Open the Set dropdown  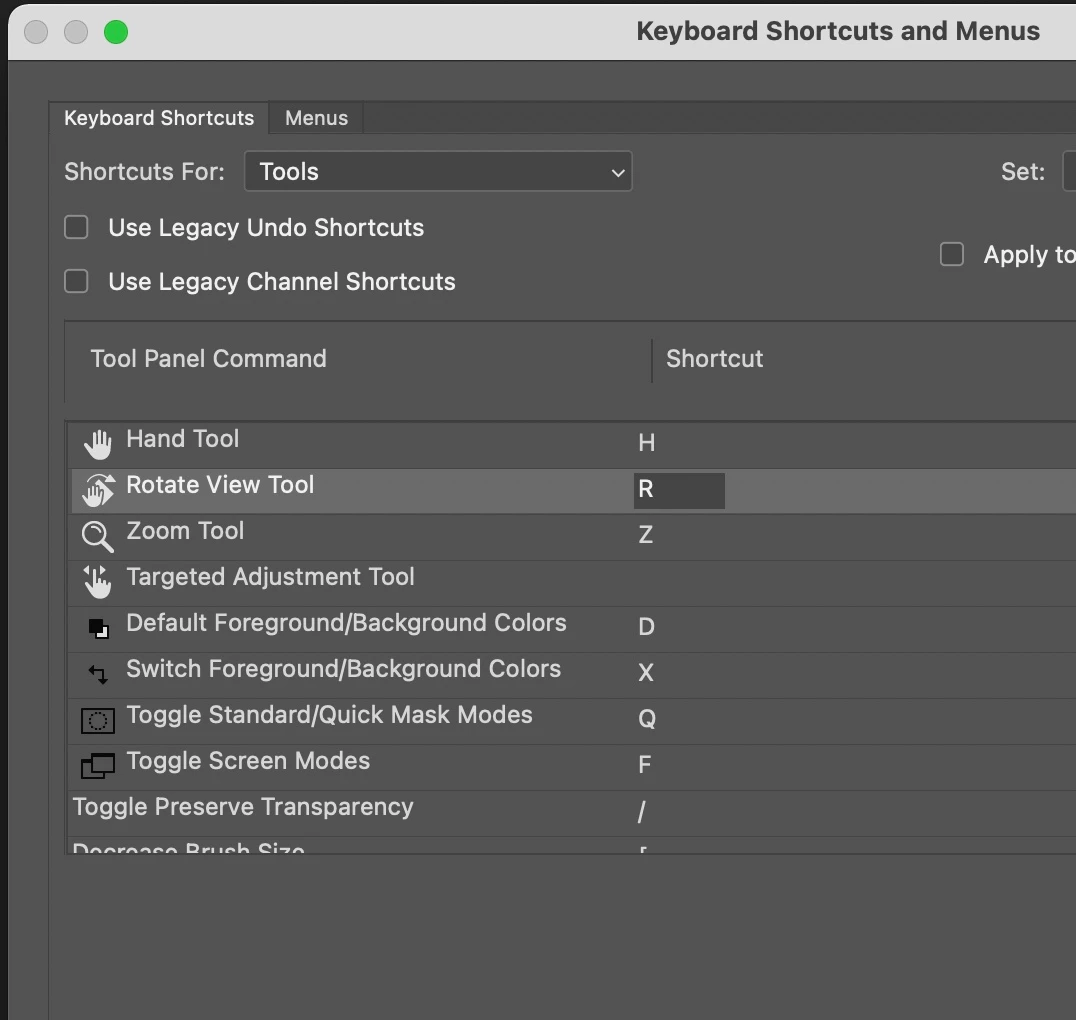(x=1068, y=172)
